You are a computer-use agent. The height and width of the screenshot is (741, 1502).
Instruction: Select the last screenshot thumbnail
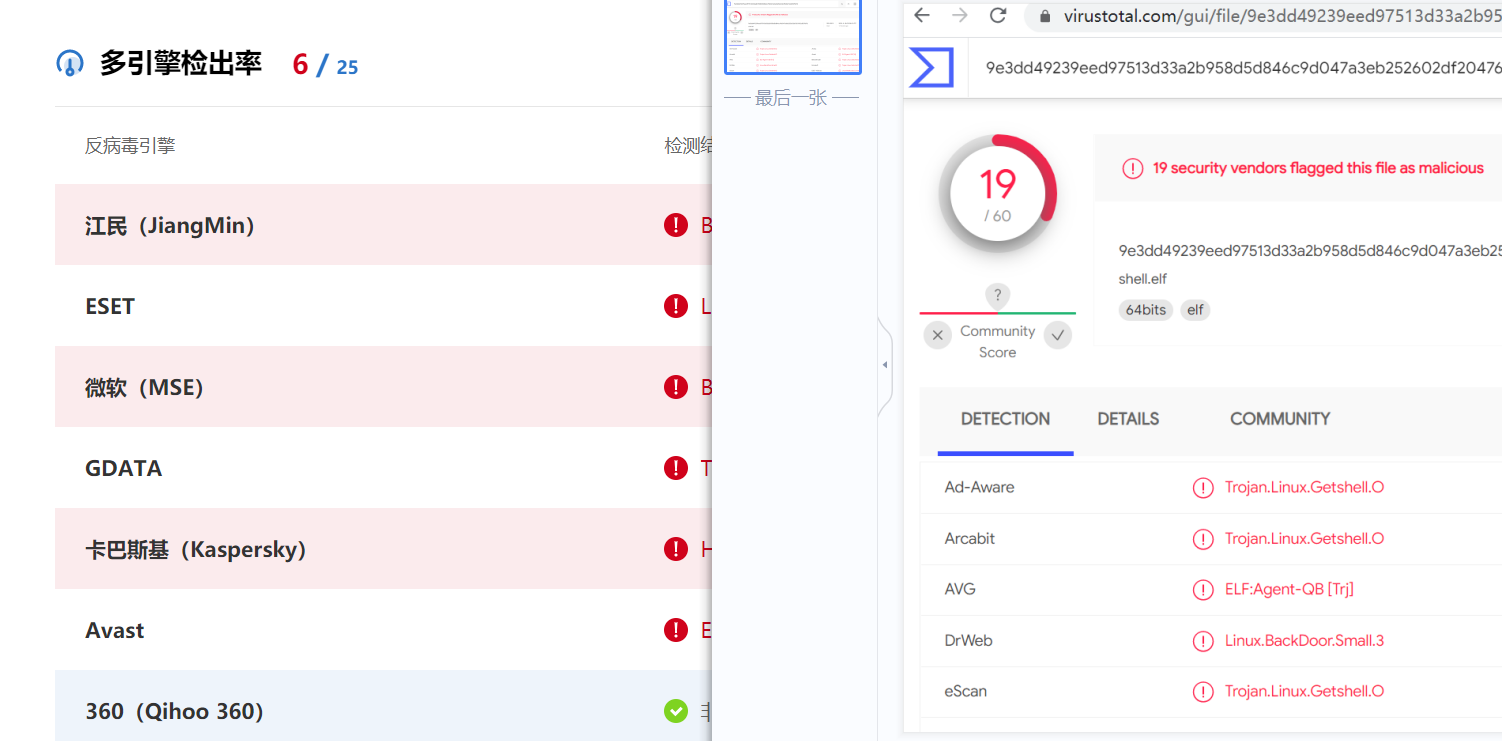click(793, 37)
